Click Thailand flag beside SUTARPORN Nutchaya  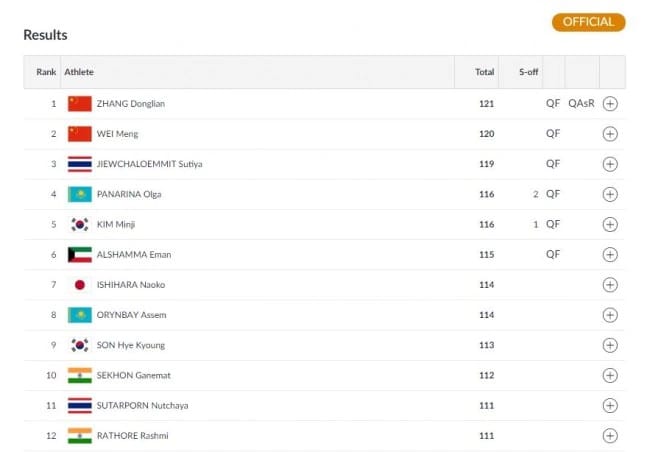[x=80, y=405]
